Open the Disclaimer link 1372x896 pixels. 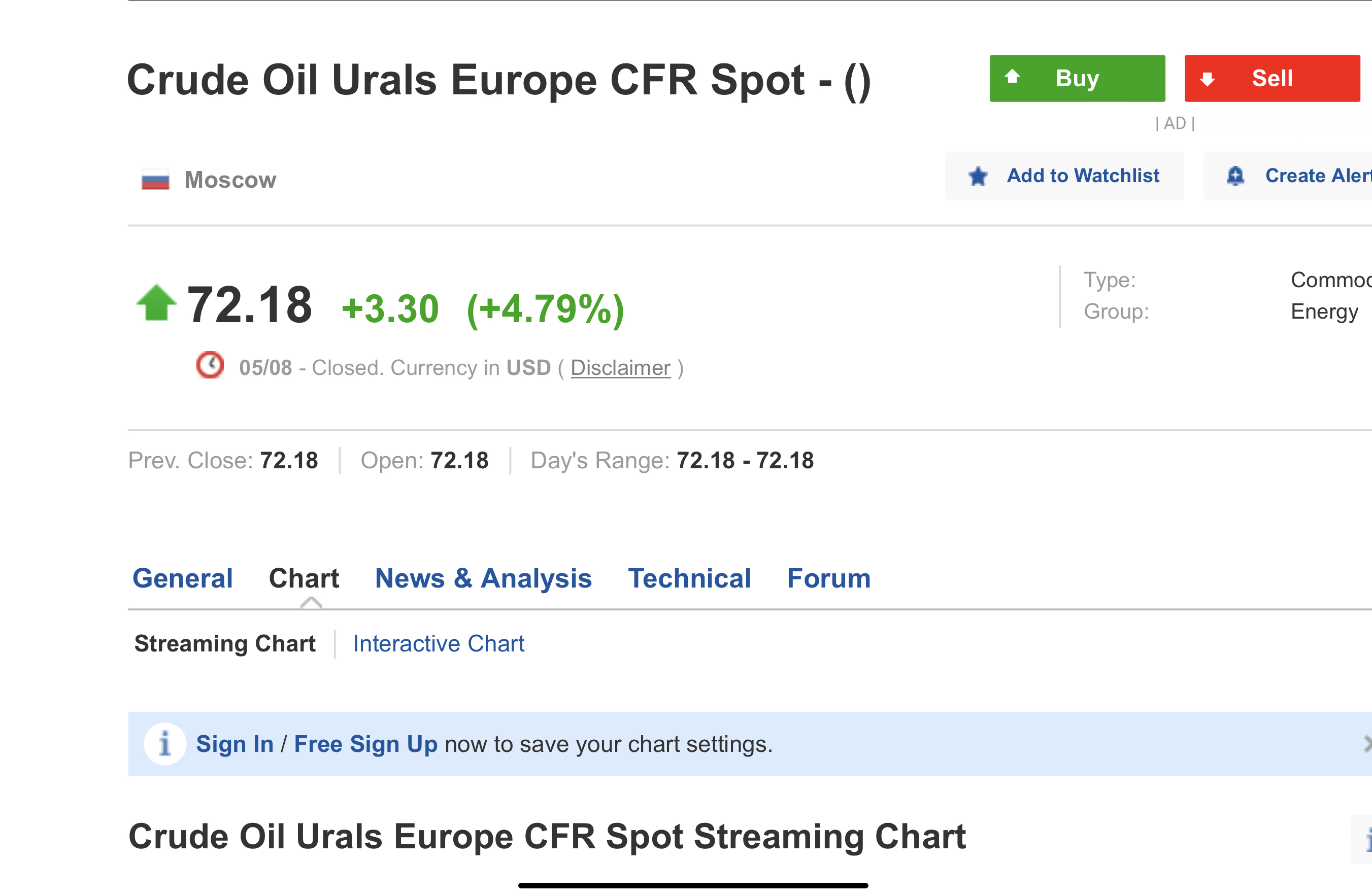(x=620, y=368)
